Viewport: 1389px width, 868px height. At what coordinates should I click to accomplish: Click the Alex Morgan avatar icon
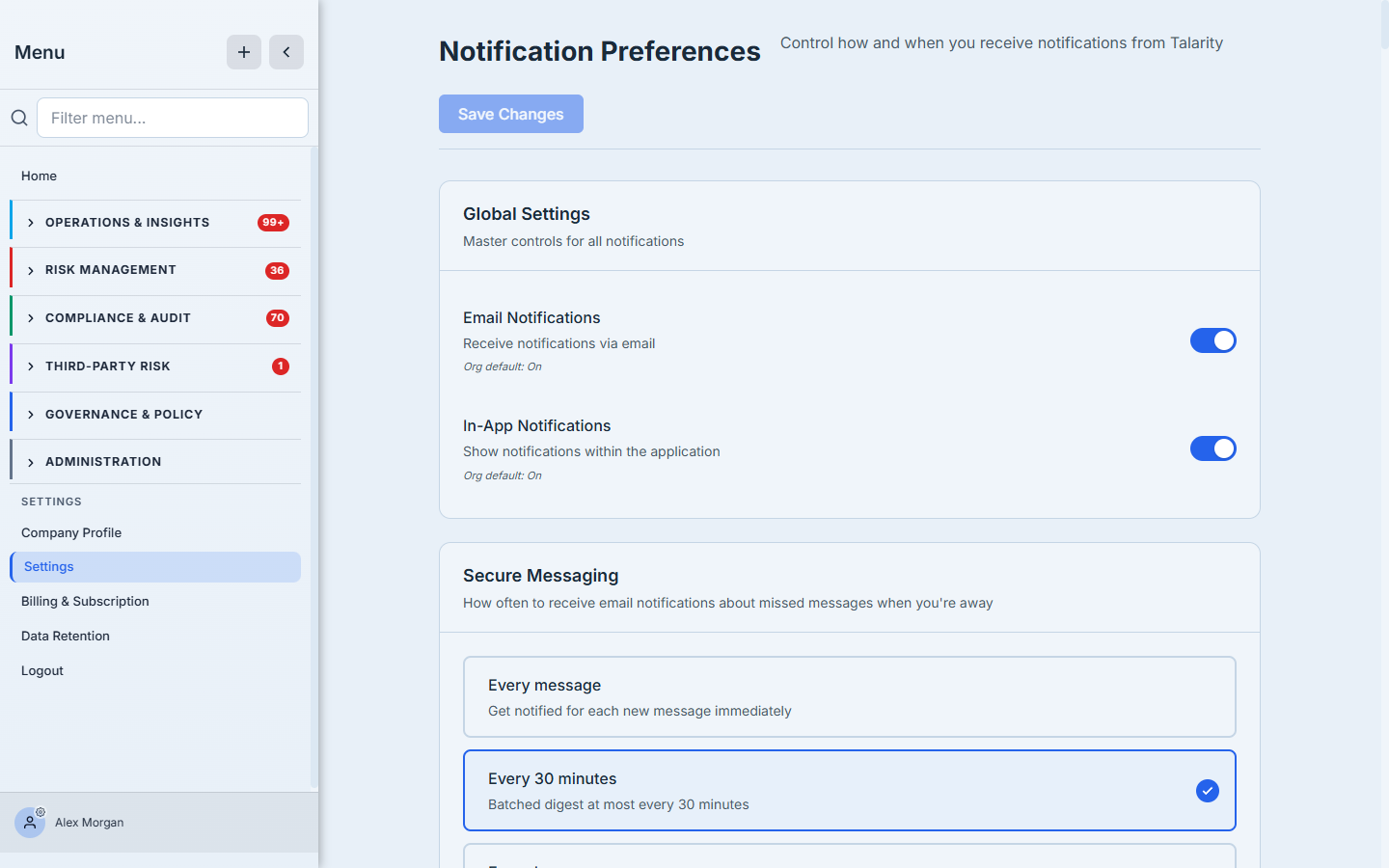tap(30, 823)
